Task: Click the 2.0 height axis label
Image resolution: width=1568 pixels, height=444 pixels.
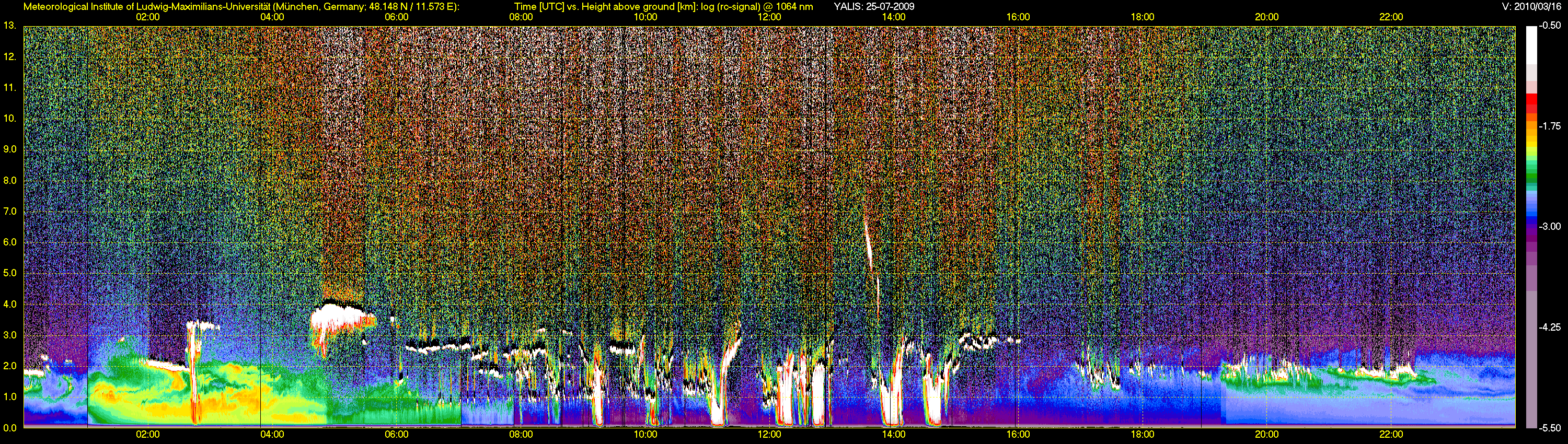Action: pyautogui.click(x=10, y=366)
